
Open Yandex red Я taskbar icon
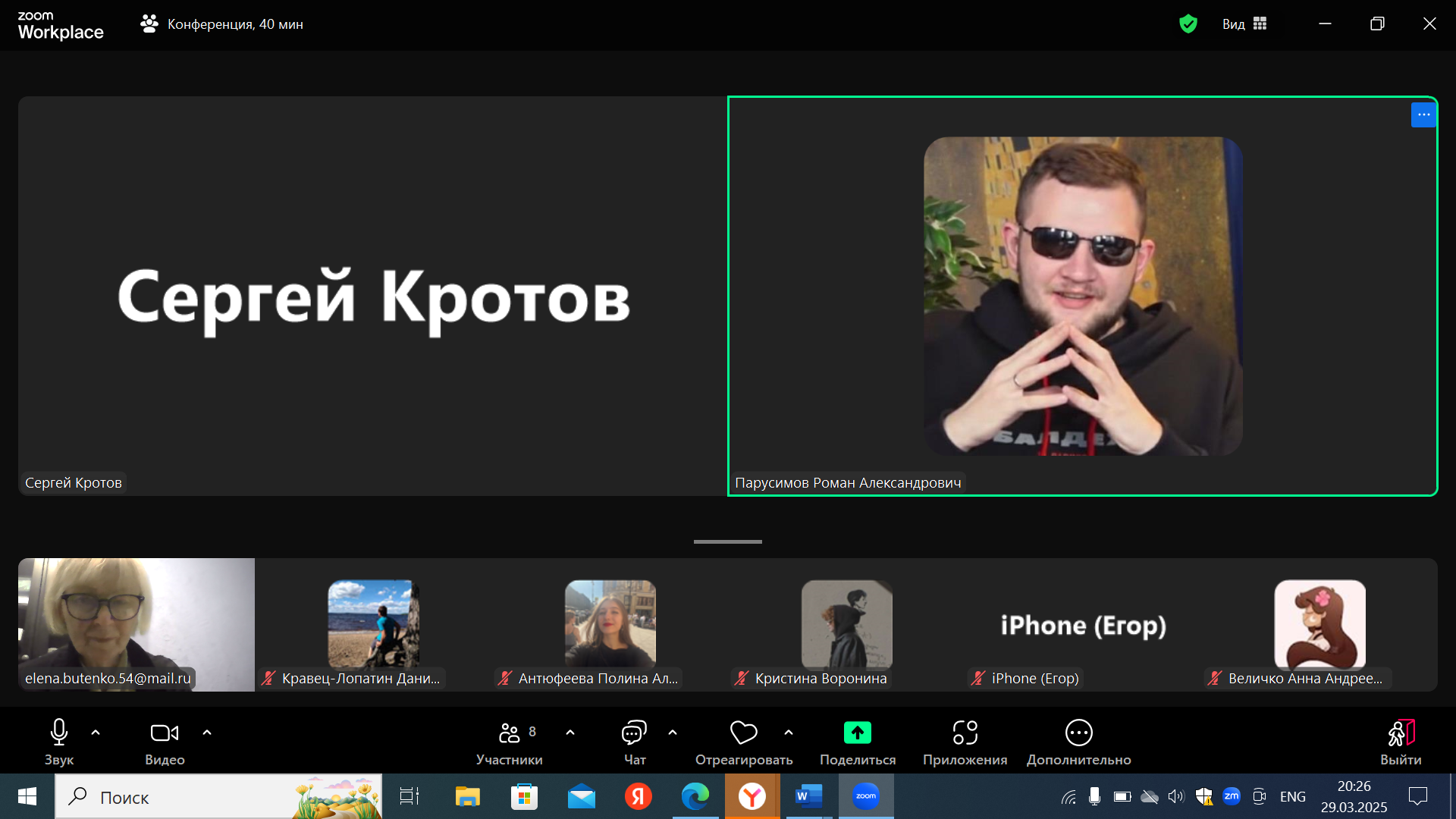pyautogui.click(x=639, y=796)
